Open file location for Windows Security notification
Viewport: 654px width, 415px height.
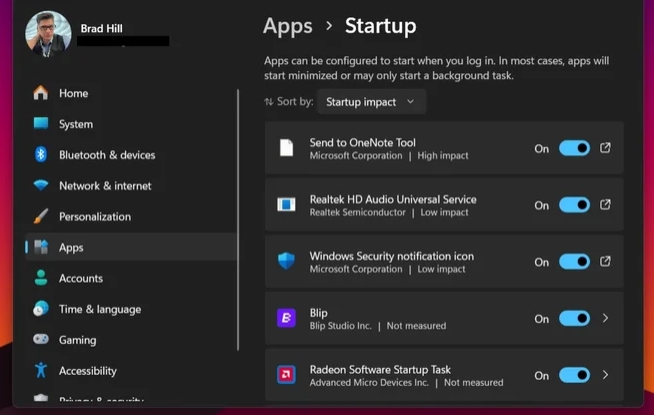[x=605, y=261]
